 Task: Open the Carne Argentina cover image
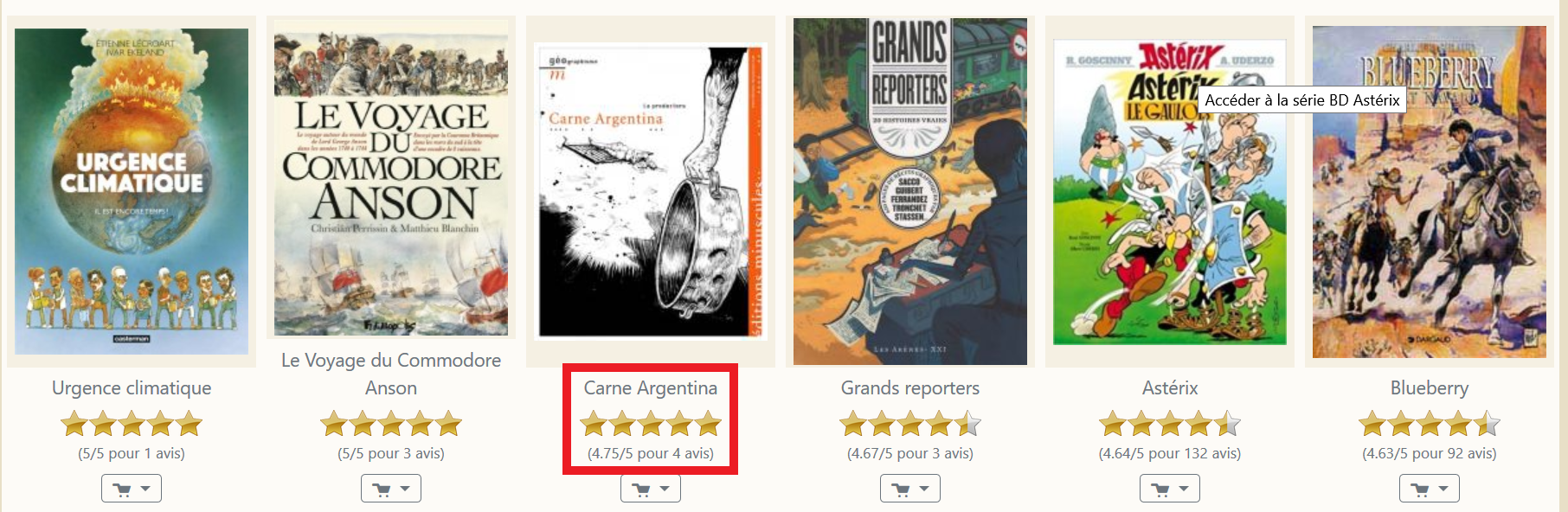coord(651,190)
